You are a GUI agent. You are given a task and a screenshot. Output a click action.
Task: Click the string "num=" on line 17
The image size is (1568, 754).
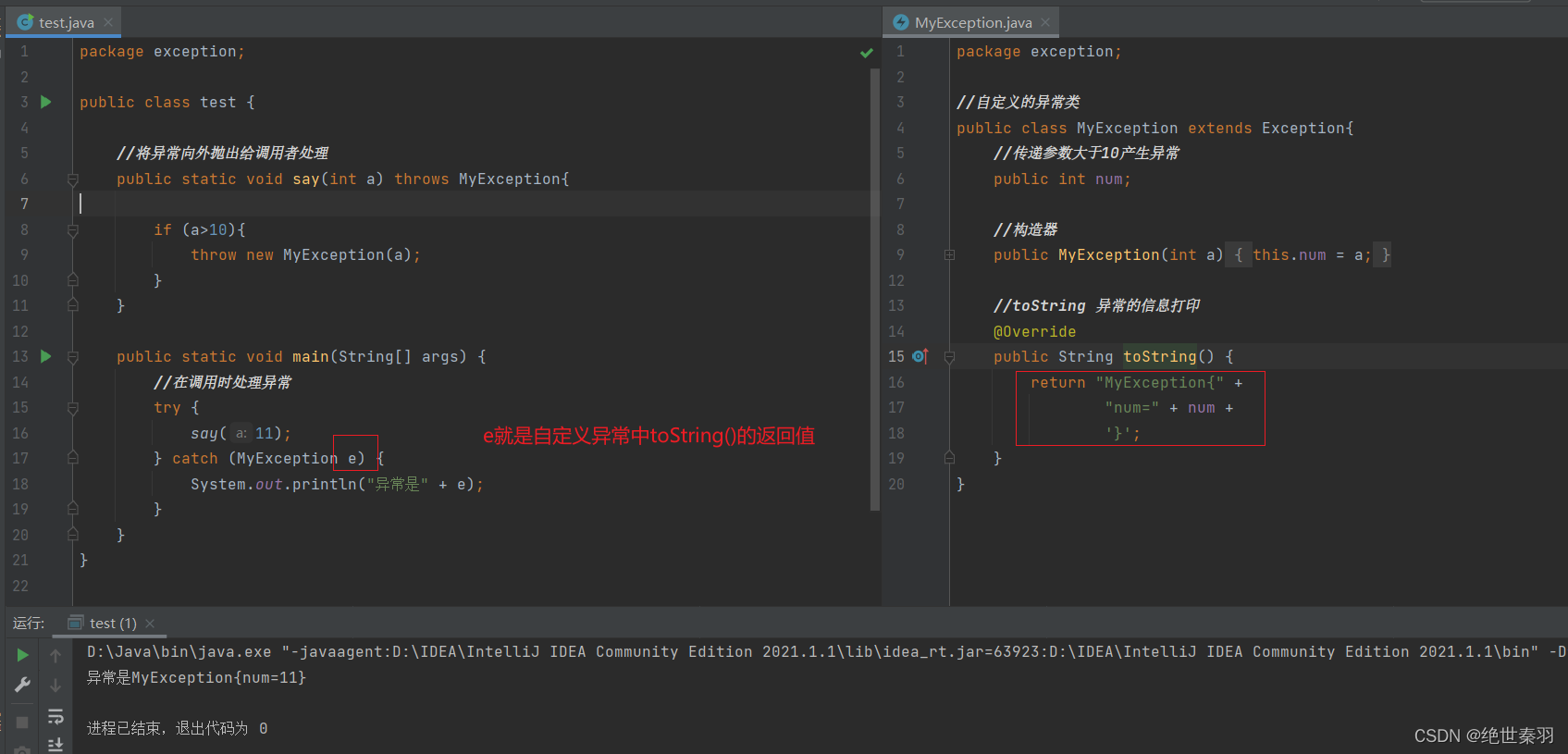1131,407
